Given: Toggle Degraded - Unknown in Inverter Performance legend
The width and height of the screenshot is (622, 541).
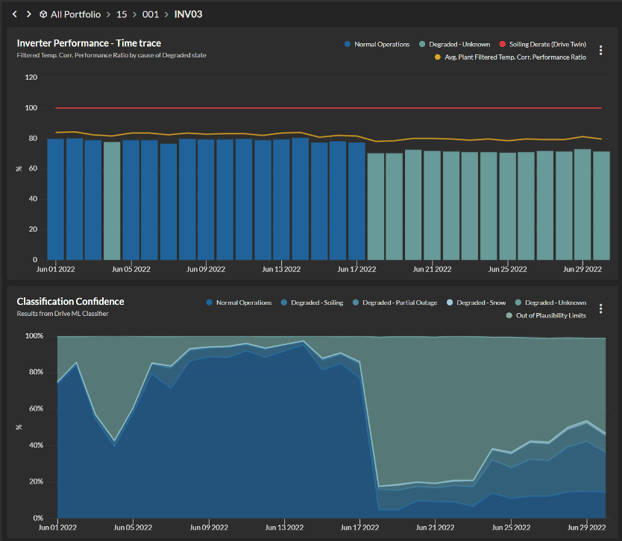Looking at the screenshot, I should (x=459, y=44).
